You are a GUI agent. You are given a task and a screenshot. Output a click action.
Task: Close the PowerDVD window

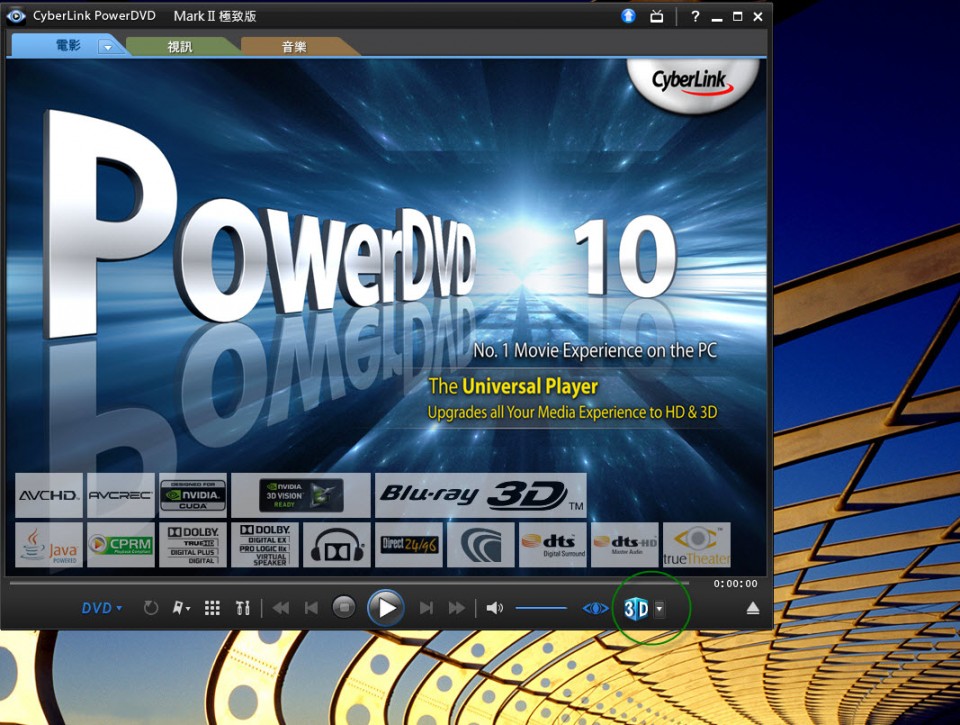758,17
